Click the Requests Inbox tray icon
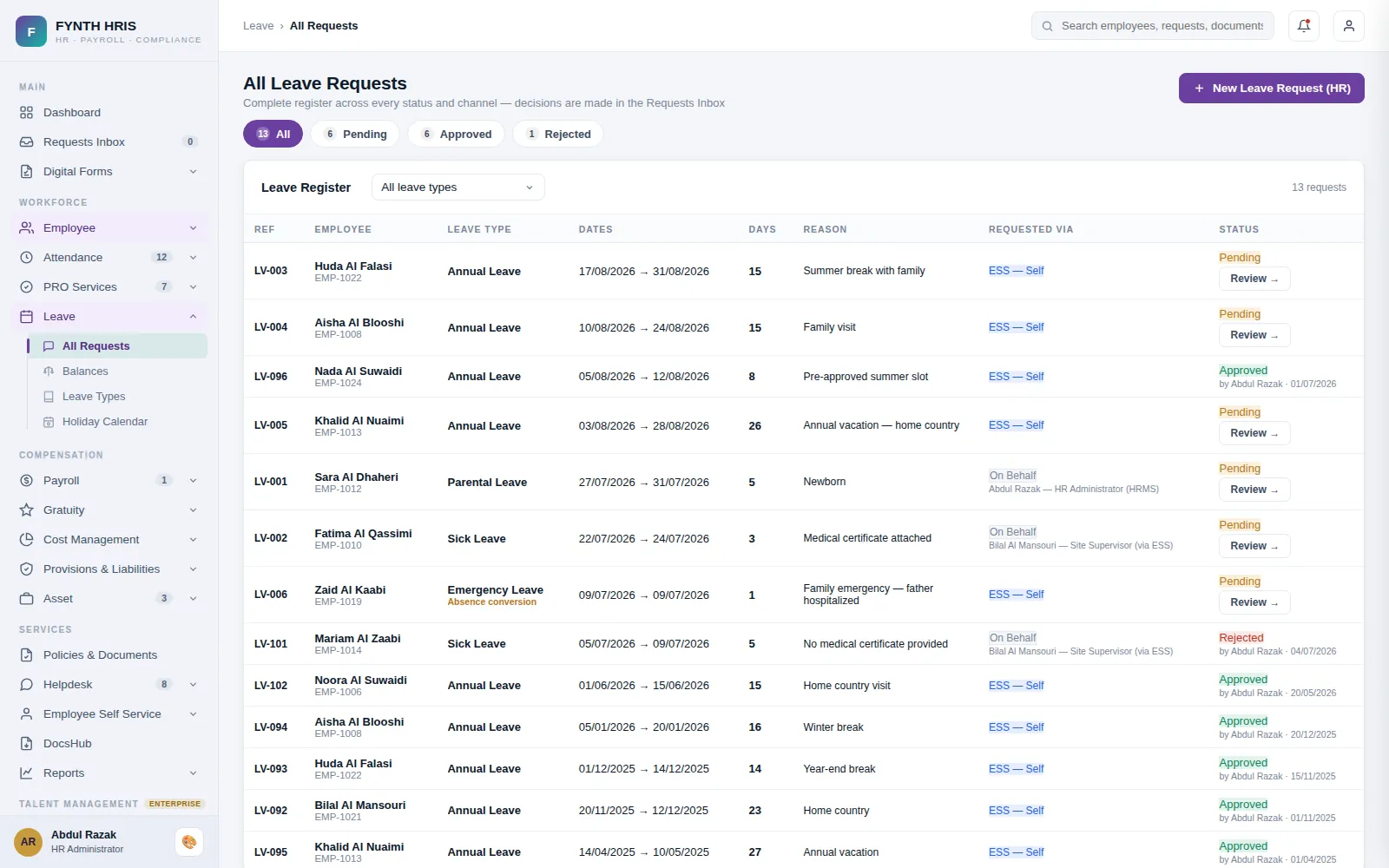Viewport: 1389px width, 868px height. pos(27,142)
